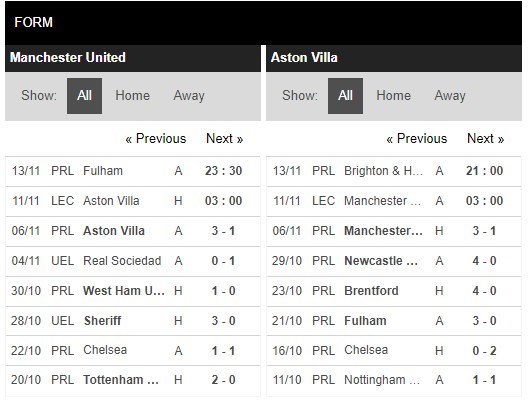Show Manchester United Away matches
Image resolution: width=529 pixels, height=409 pixels.
pyautogui.click(x=189, y=96)
